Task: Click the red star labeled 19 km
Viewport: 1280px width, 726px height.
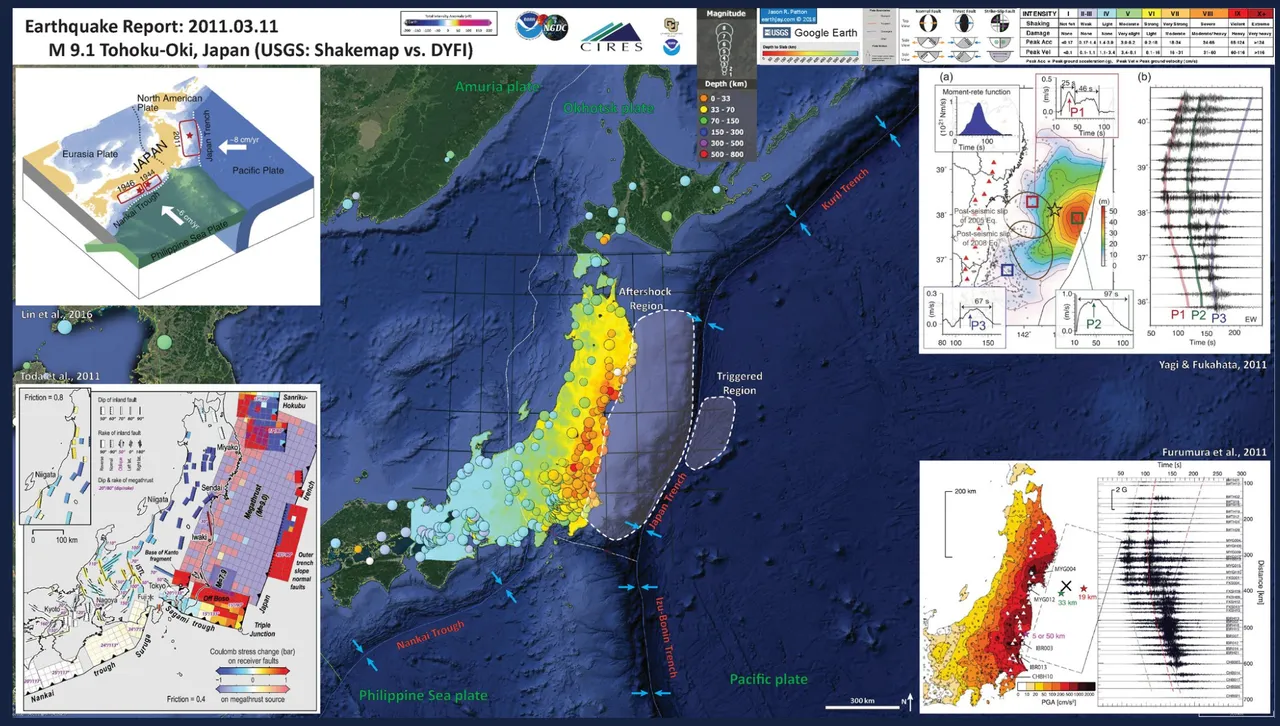Action: tap(1084, 588)
